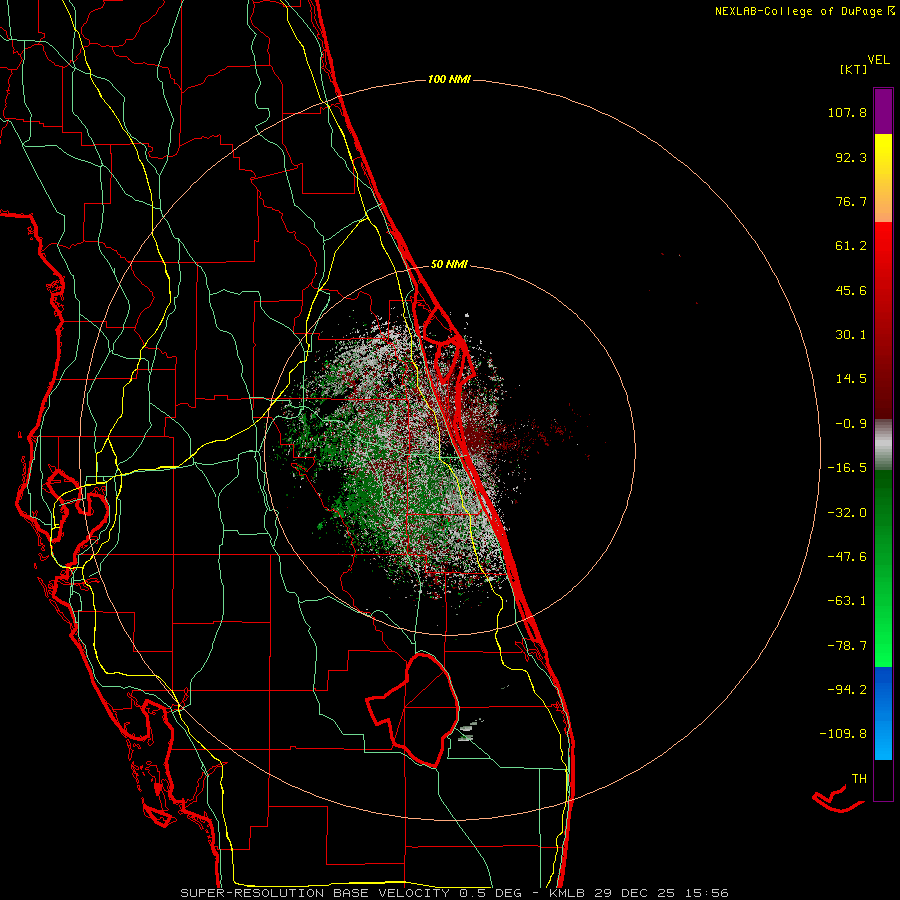
Task: Select the 76.7 velocity scale value
Action: pos(851,201)
